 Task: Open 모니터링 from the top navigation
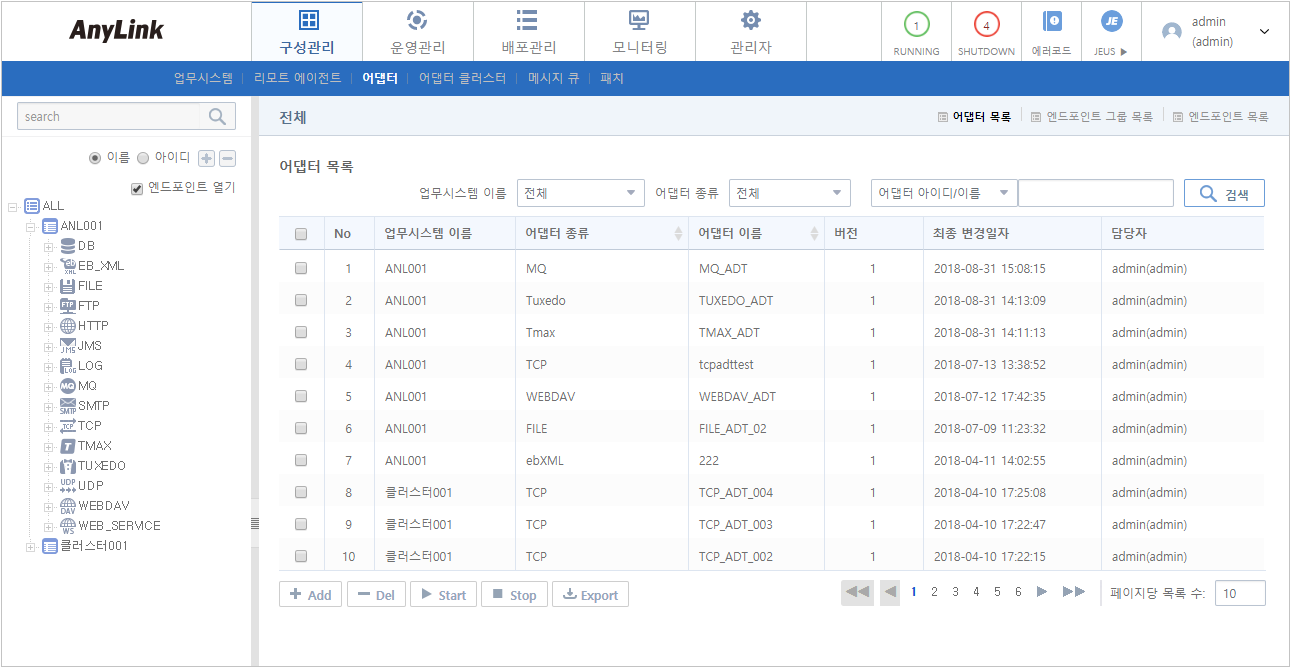click(x=639, y=32)
